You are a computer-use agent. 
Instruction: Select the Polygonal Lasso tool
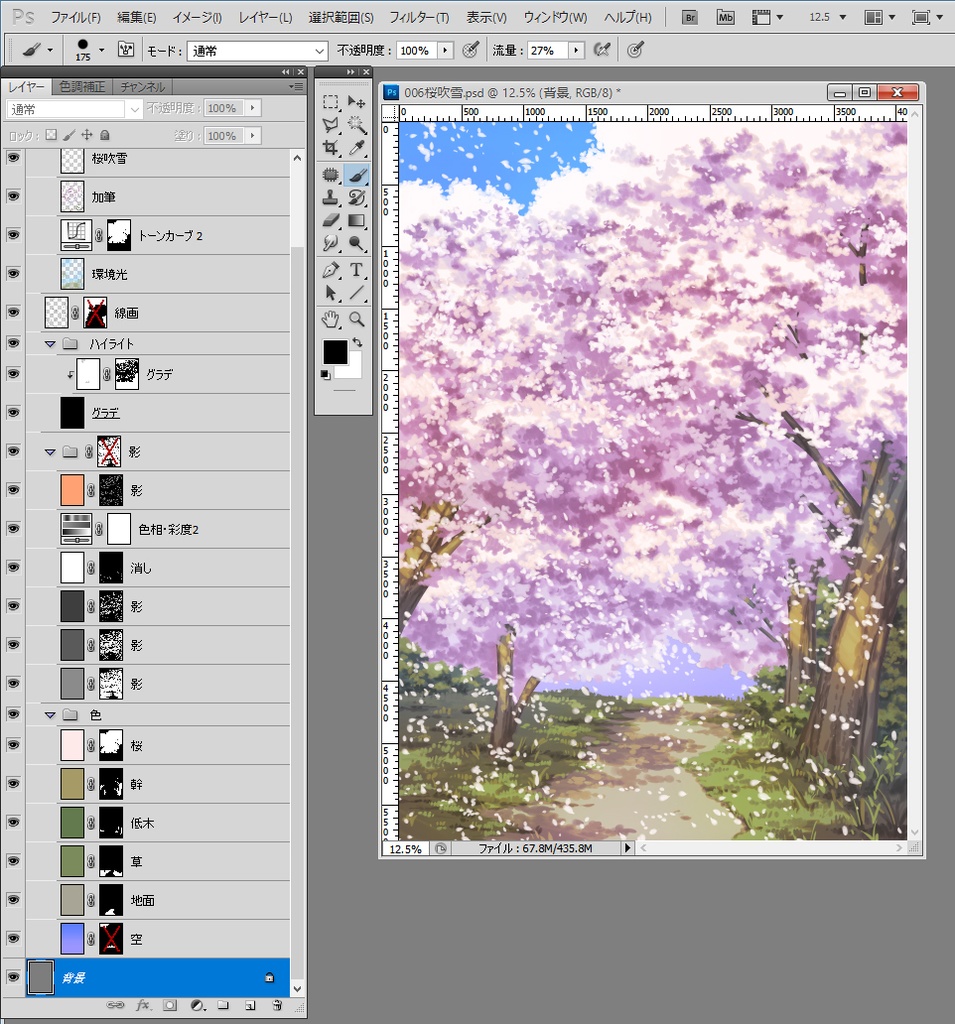[x=331, y=125]
